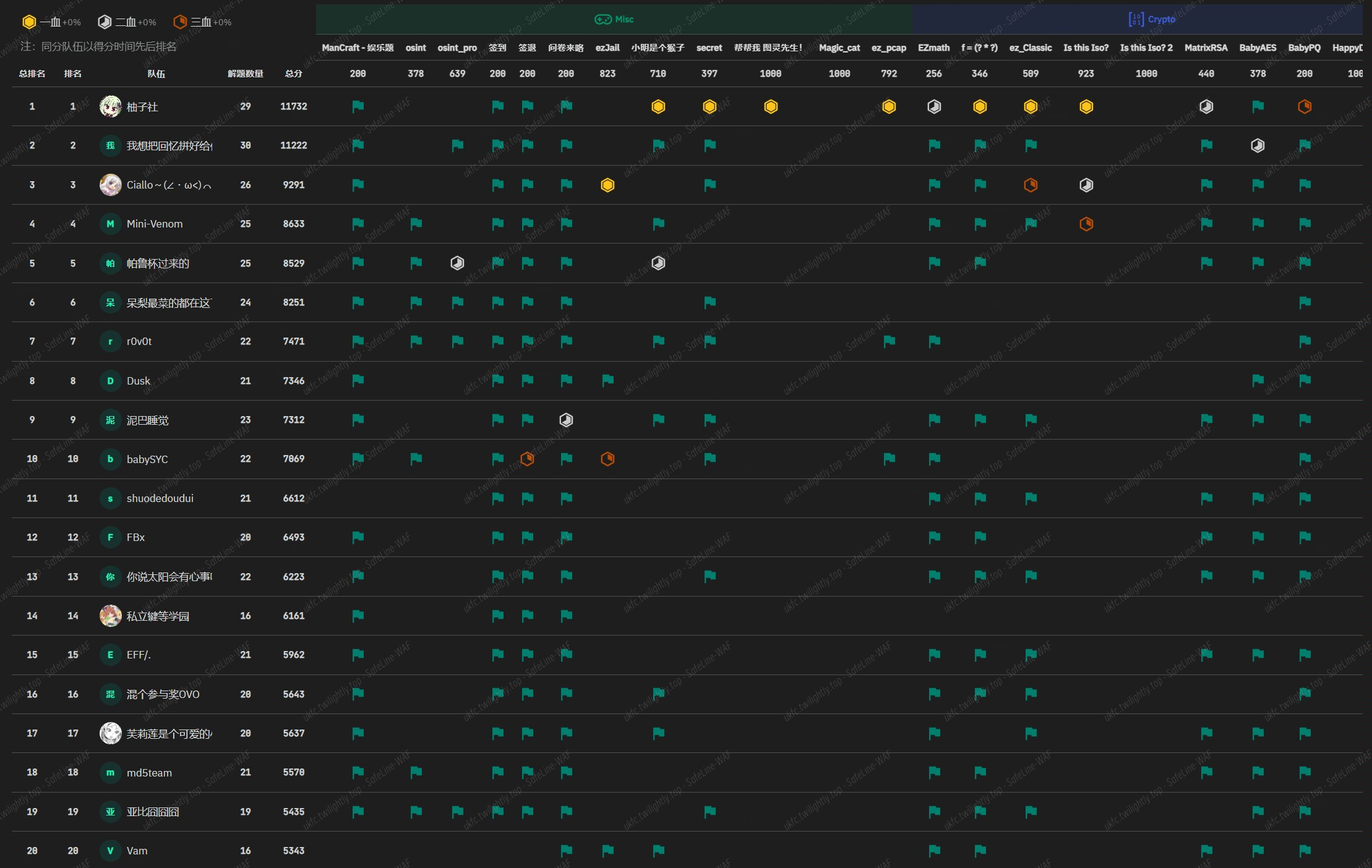Click r0v0t's green flag under ez_pcap
The height and width of the screenshot is (868, 1372).
coord(889,341)
